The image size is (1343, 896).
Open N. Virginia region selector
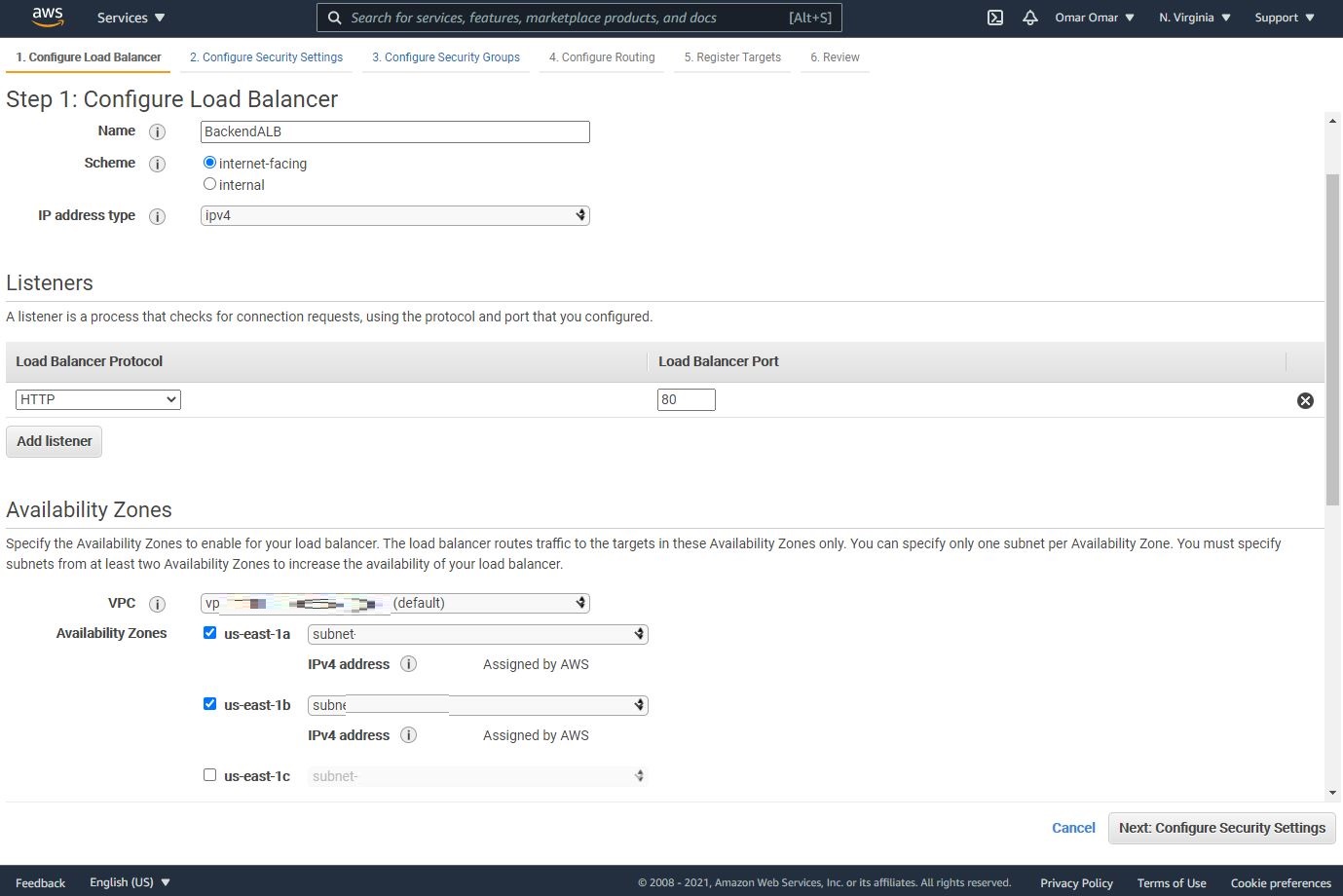click(1195, 18)
